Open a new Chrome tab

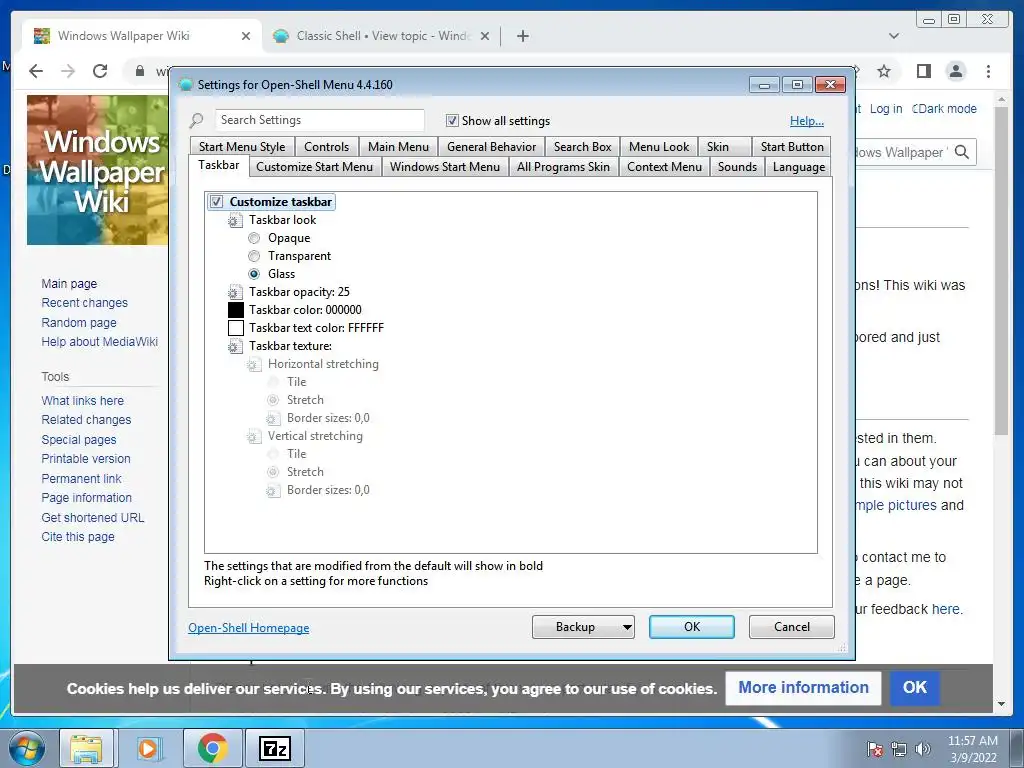522,36
